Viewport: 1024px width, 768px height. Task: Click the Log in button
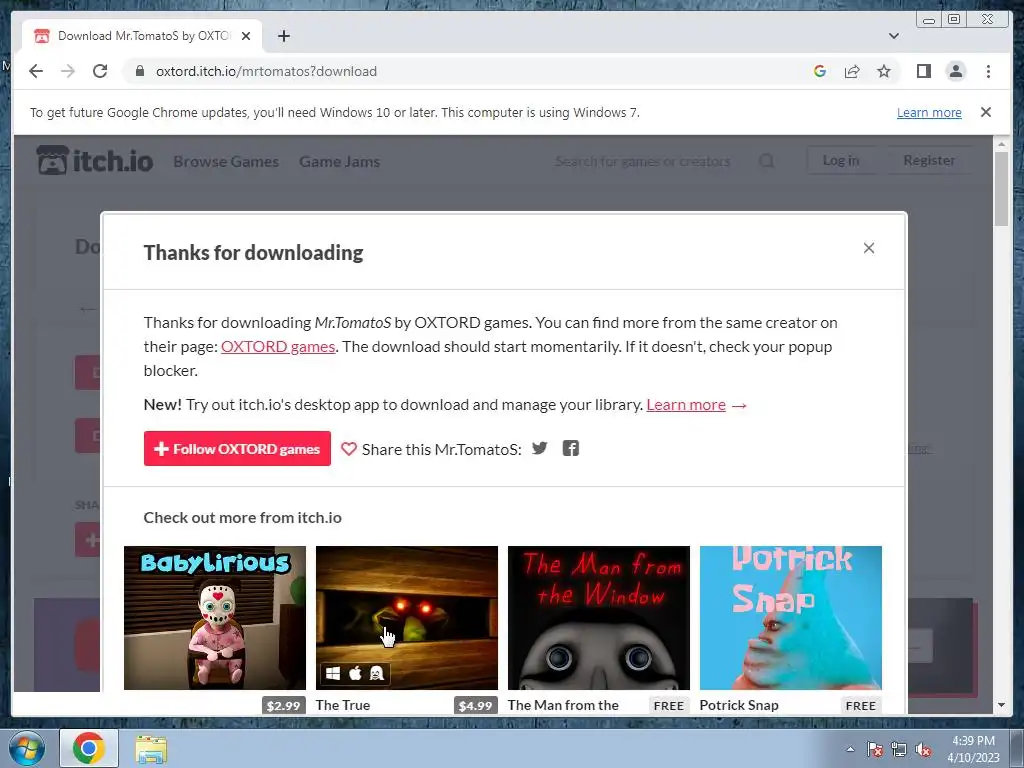click(840, 161)
